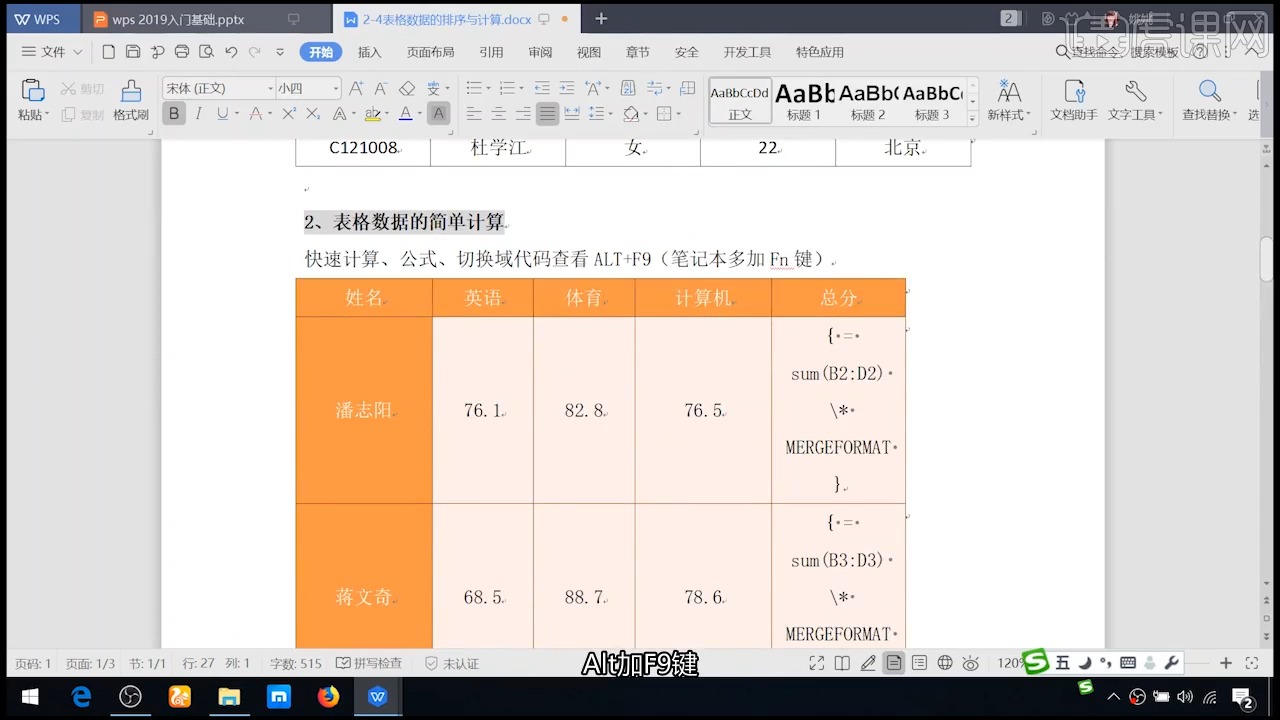Apply superscript formatting
This screenshot has width=1280, height=720.
[x=288, y=113]
